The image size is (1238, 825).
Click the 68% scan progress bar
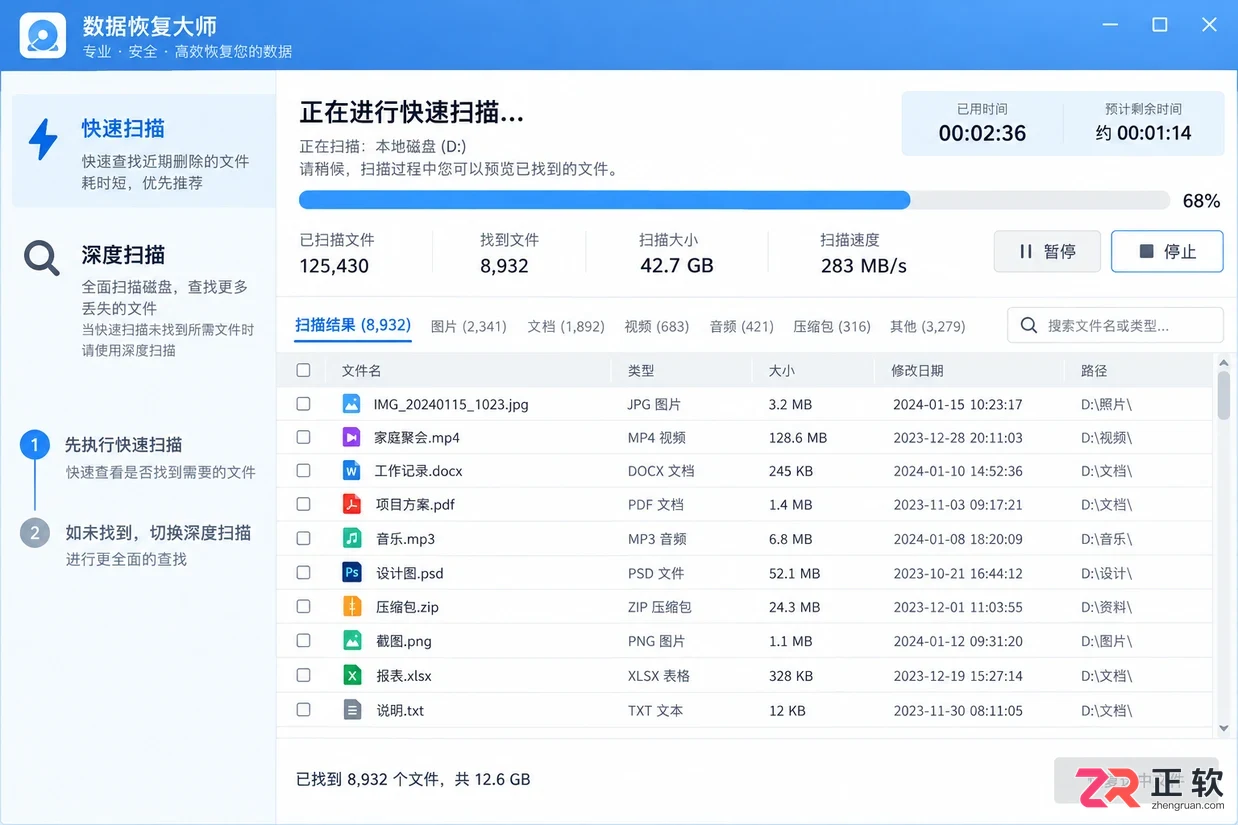(x=734, y=200)
